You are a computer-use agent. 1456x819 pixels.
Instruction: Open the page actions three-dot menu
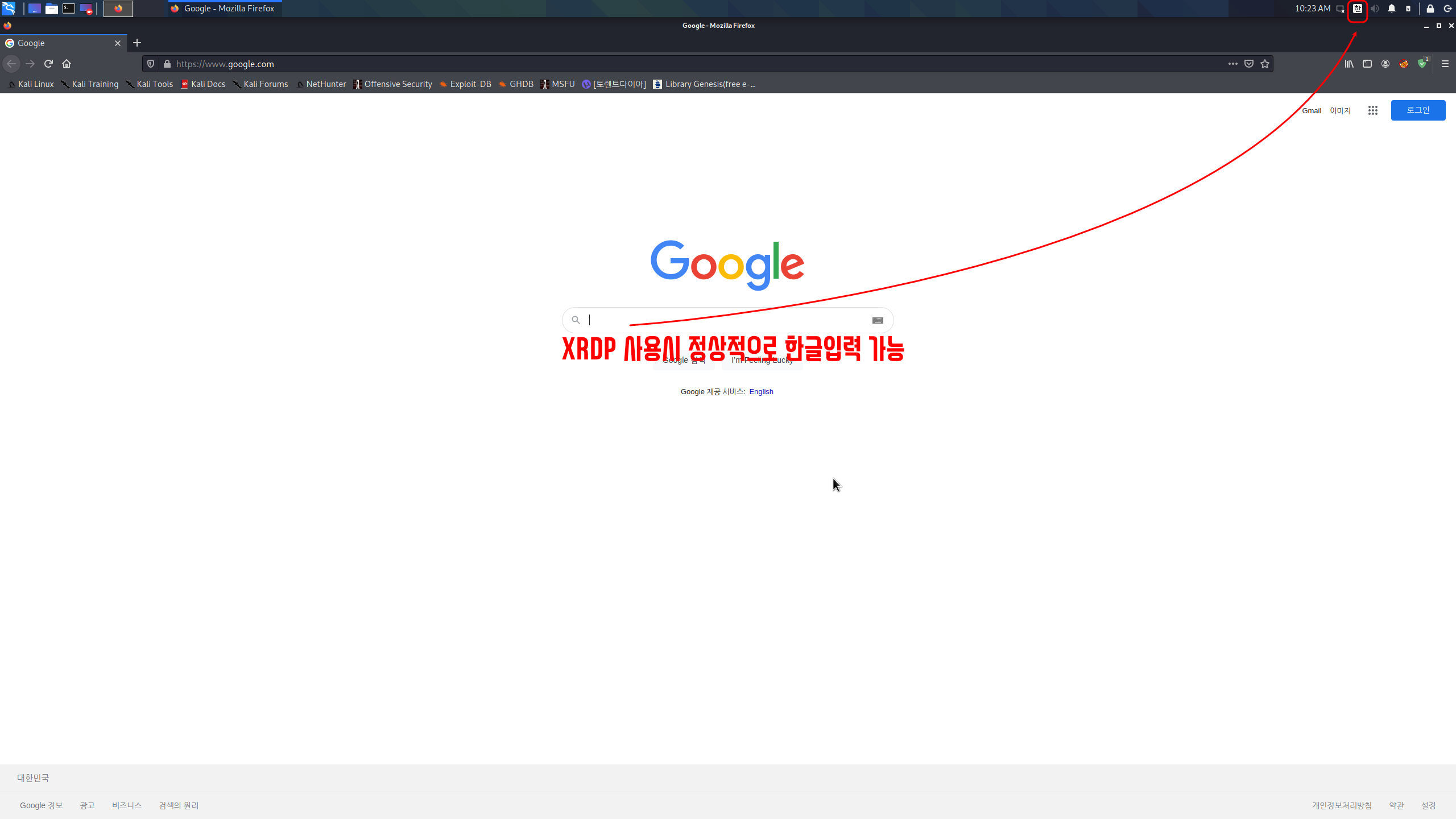pyautogui.click(x=1233, y=64)
